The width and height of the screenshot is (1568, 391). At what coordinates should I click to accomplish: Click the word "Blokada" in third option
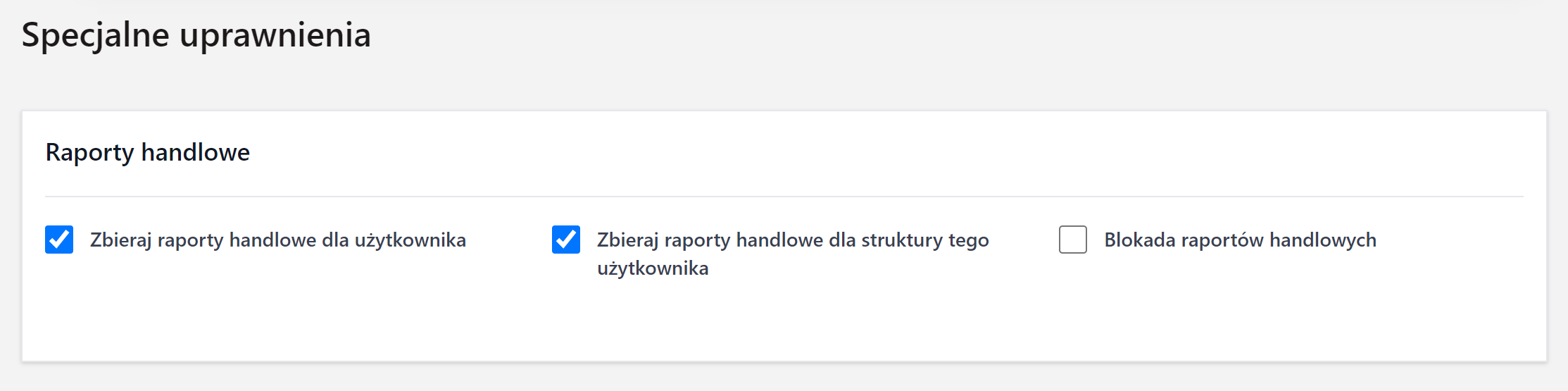pyautogui.click(x=1139, y=240)
